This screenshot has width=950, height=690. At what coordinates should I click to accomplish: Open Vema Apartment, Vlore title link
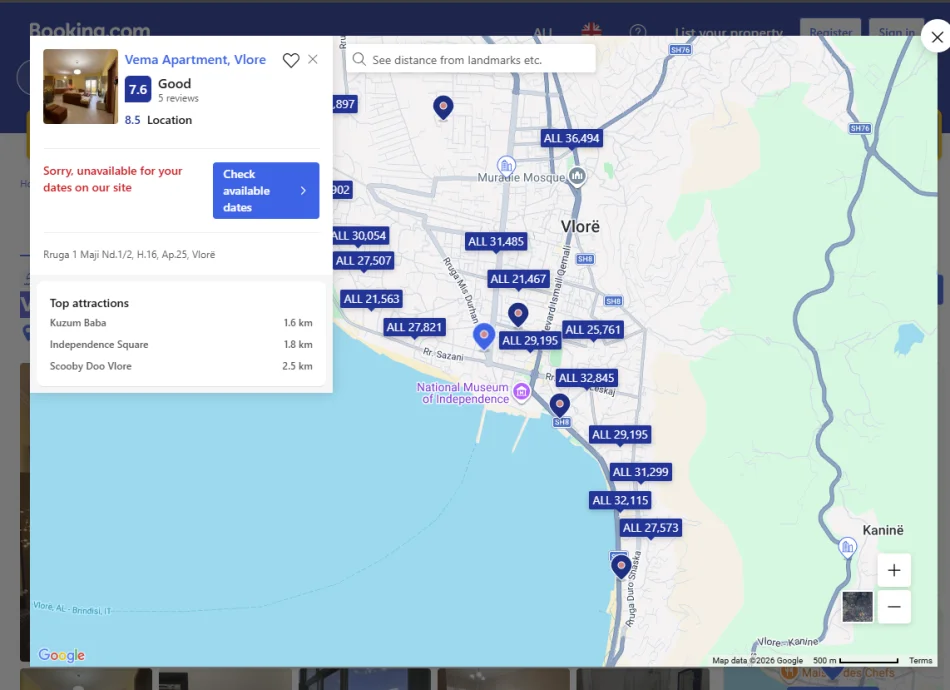click(195, 59)
